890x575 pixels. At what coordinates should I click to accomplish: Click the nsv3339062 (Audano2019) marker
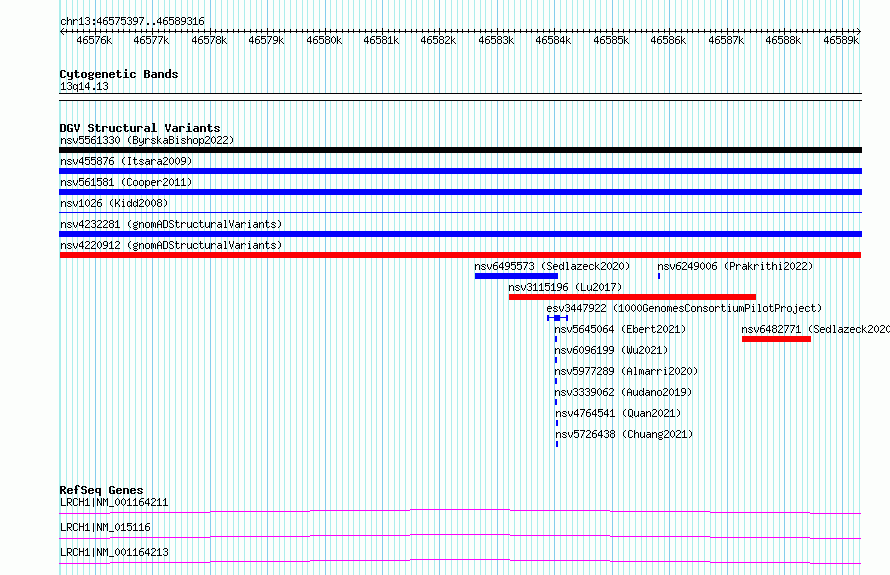[x=556, y=402]
